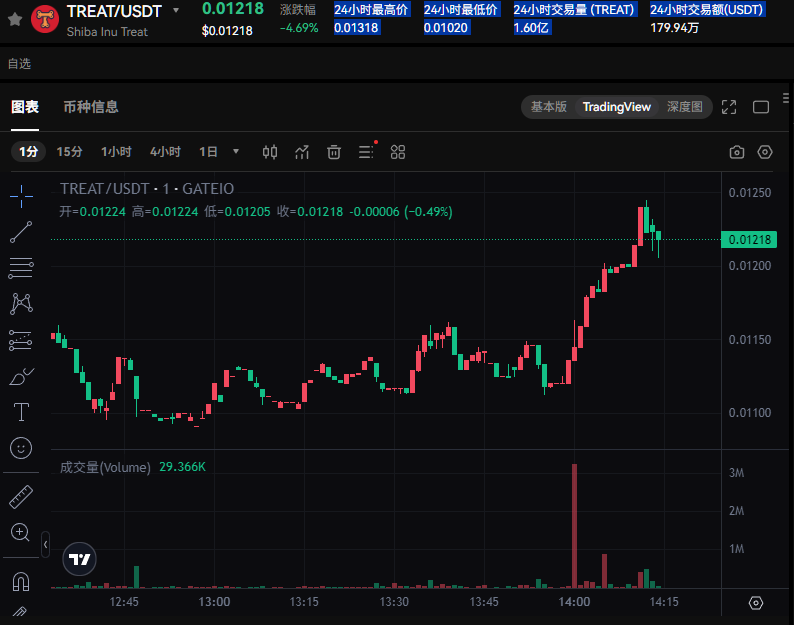Open time axis settings gear at bottom right

pos(756,603)
